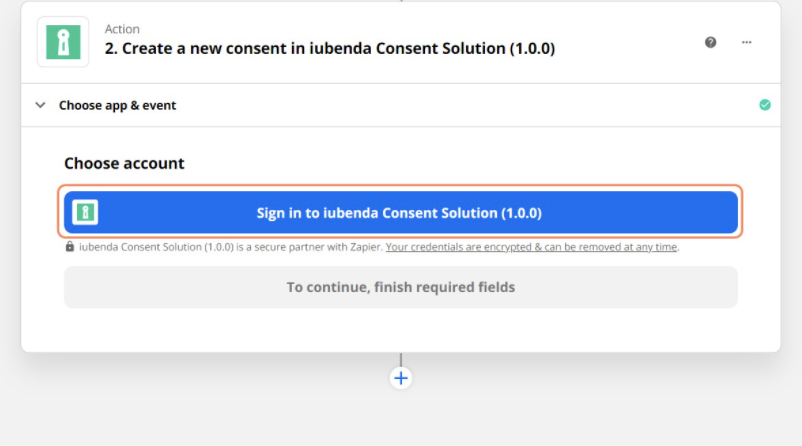Screen dimensions: 802x446
Task: Click the connector line above the plus button
Action: [x=401, y=360]
